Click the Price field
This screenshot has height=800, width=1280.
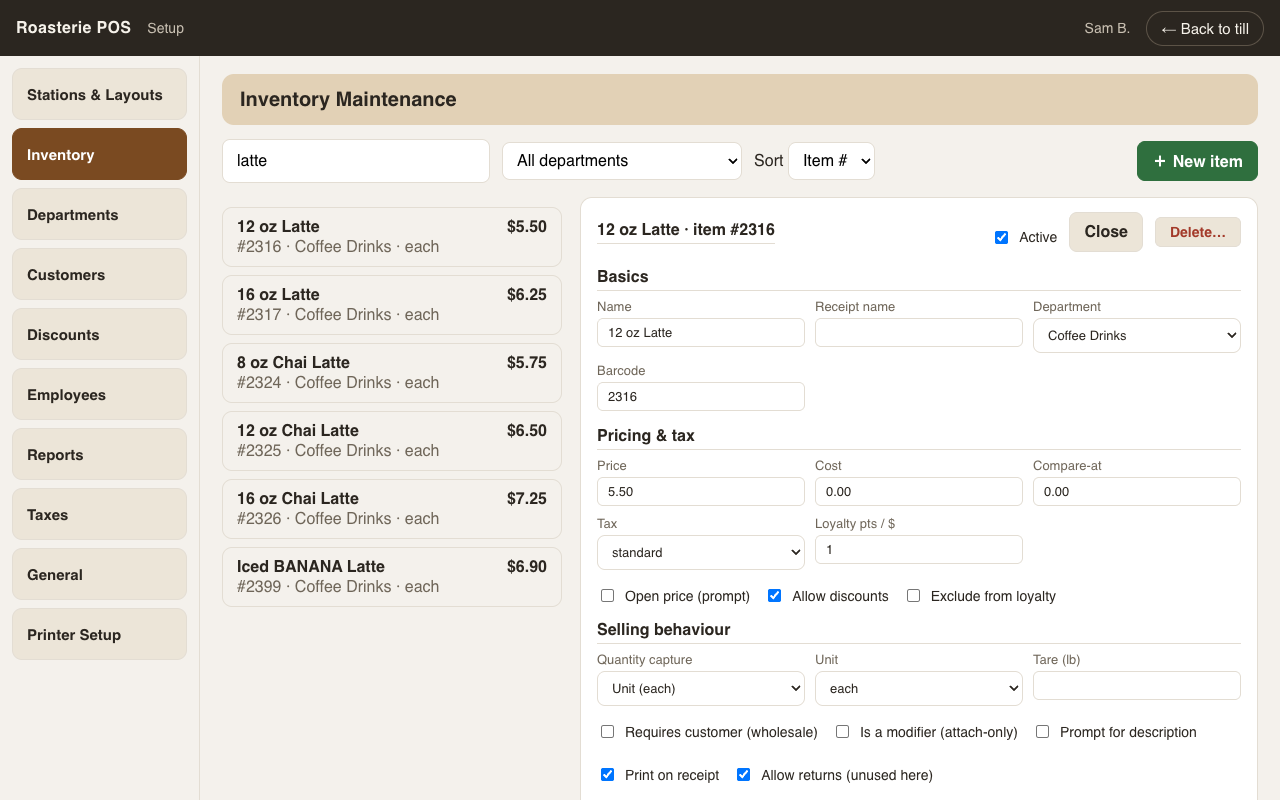[701, 492]
